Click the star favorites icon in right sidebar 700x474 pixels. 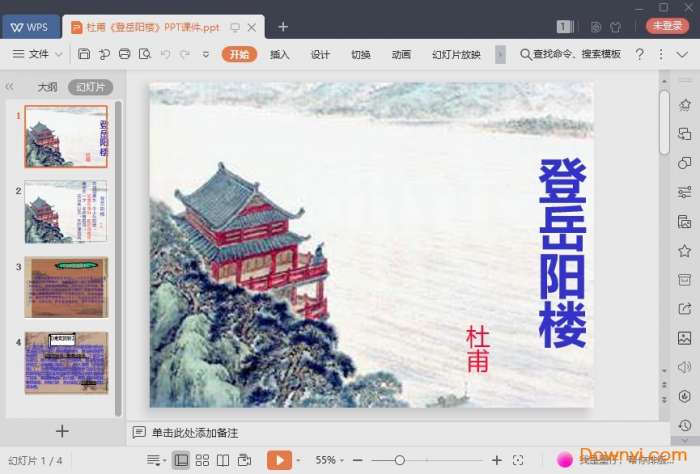coord(684,250)
